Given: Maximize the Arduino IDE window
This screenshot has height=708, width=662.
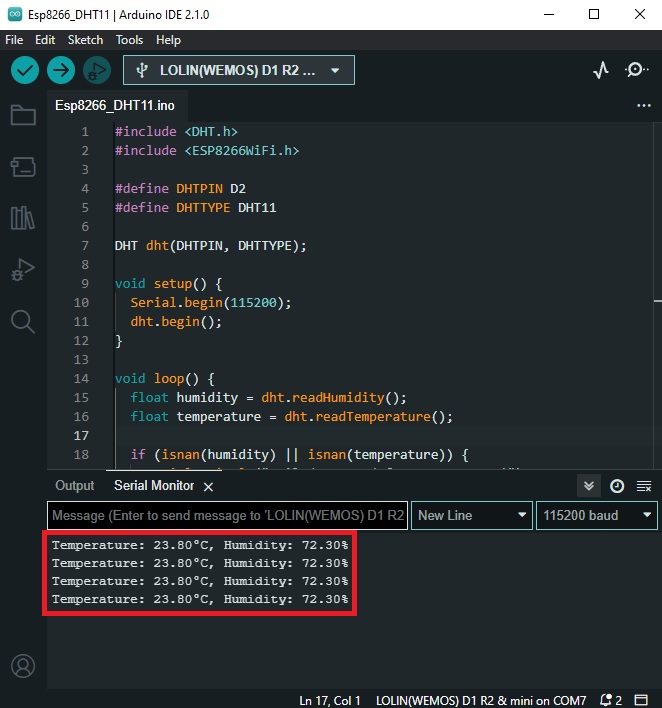Looking at the screenshot, I should tap(594, 14).
